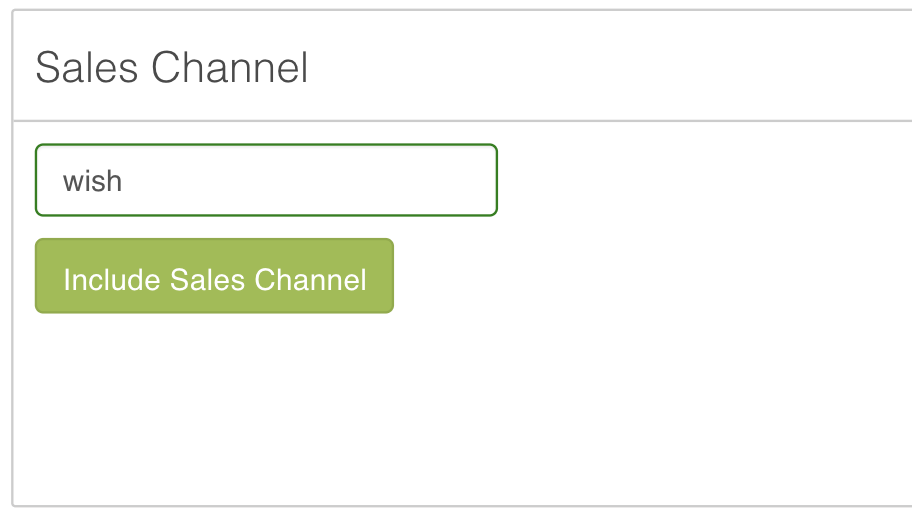The image size is (912, 526).
Task: Click the Sales Channel panel heading
Action: coord(172,68)
